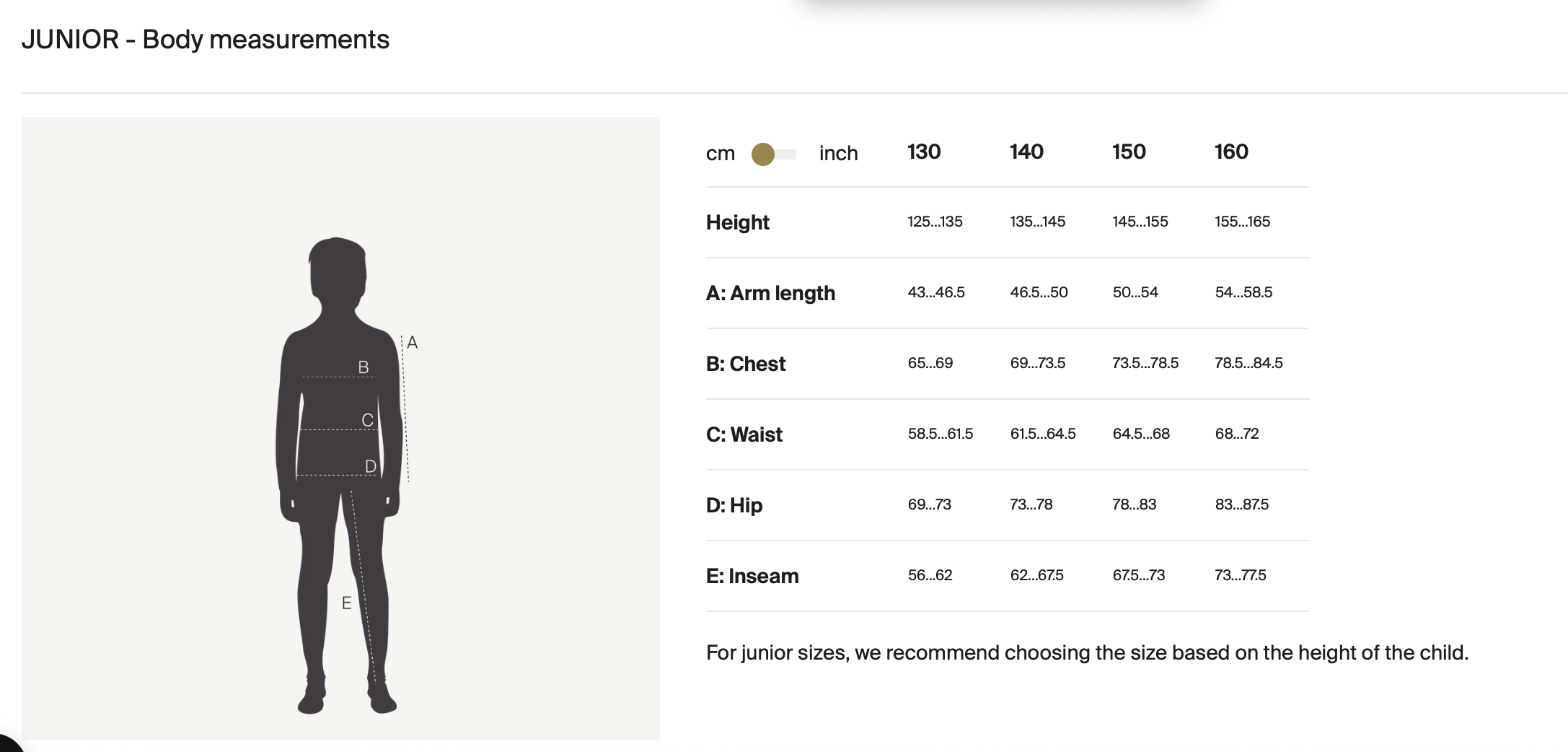Select the "inch" unit label
This screenshot has height=752, width=1568.
[838, 154]
